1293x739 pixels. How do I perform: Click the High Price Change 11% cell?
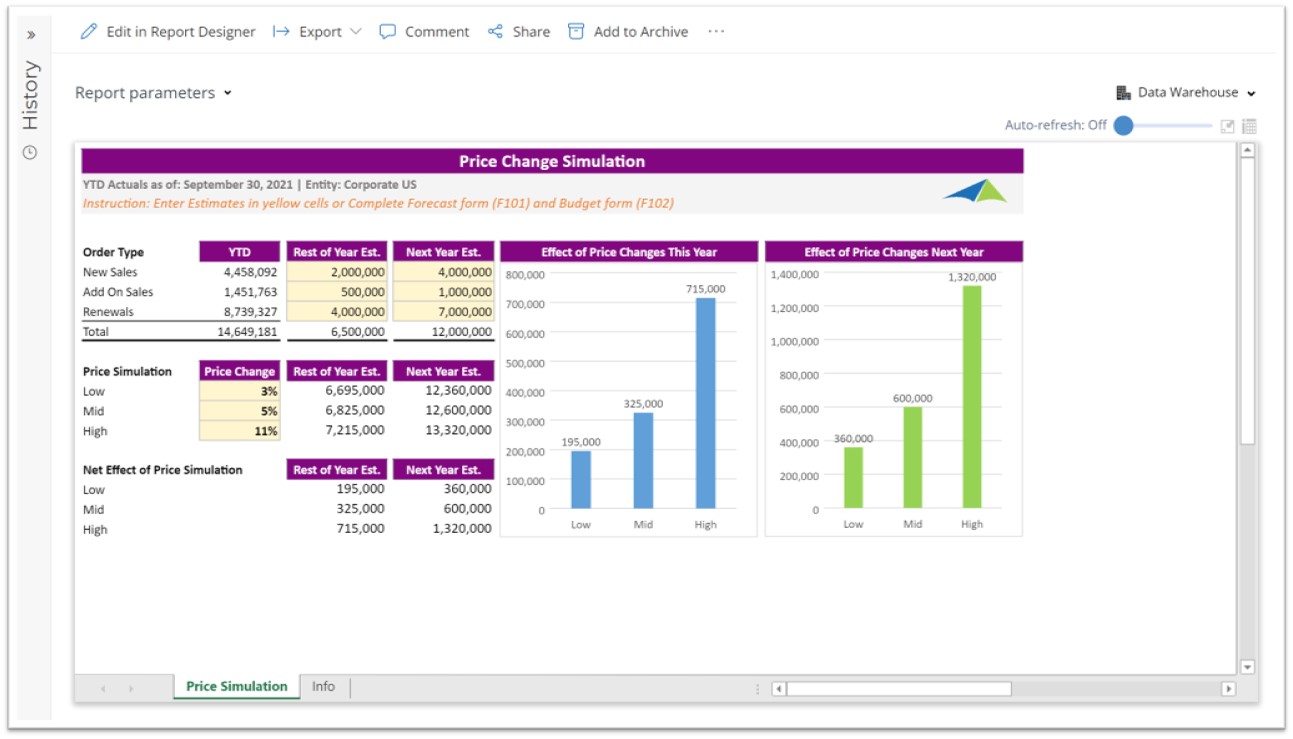click(239, 431)
